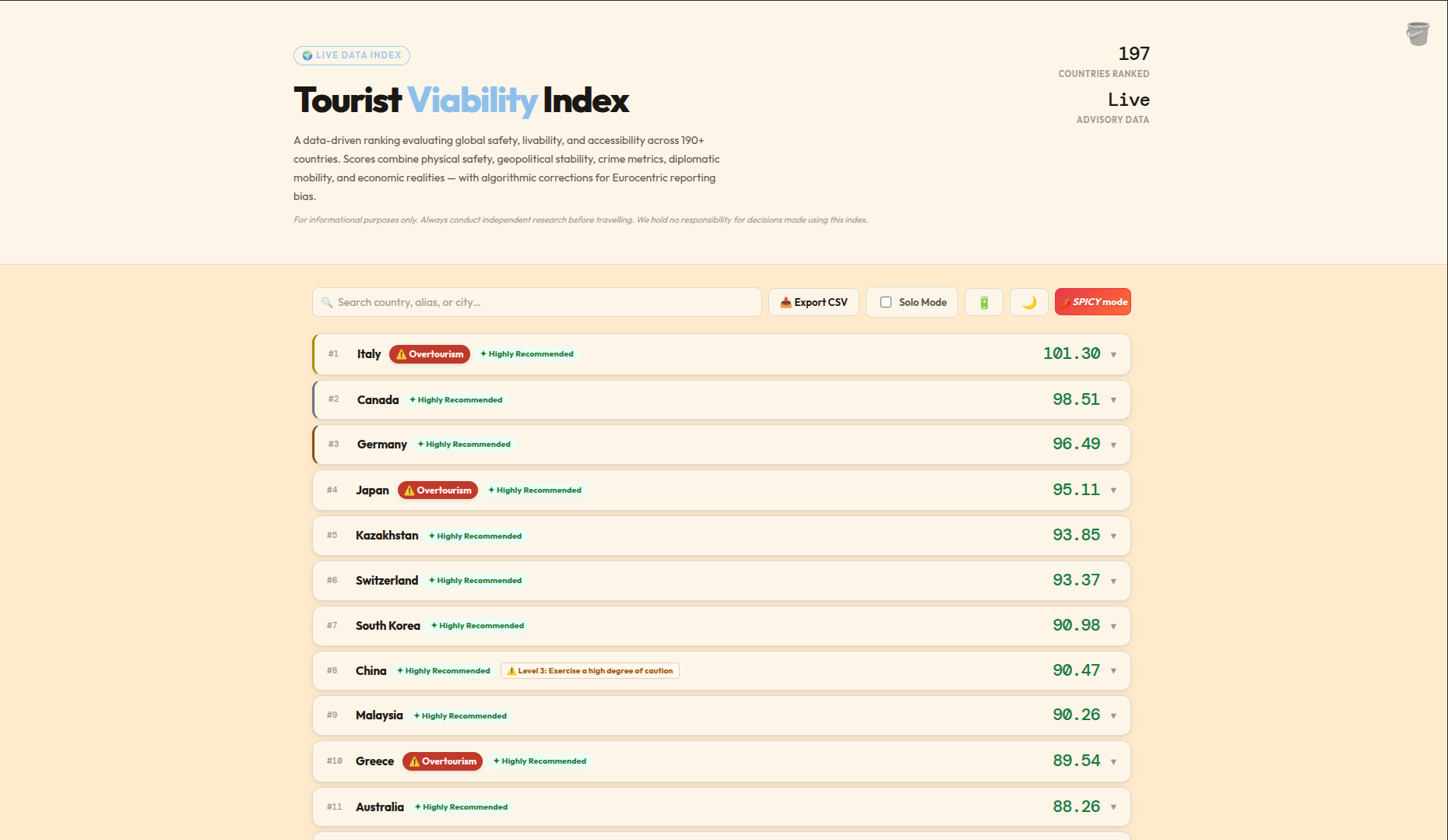
Task: Click the Switzerland country name
Action: [x=387, y=581]
